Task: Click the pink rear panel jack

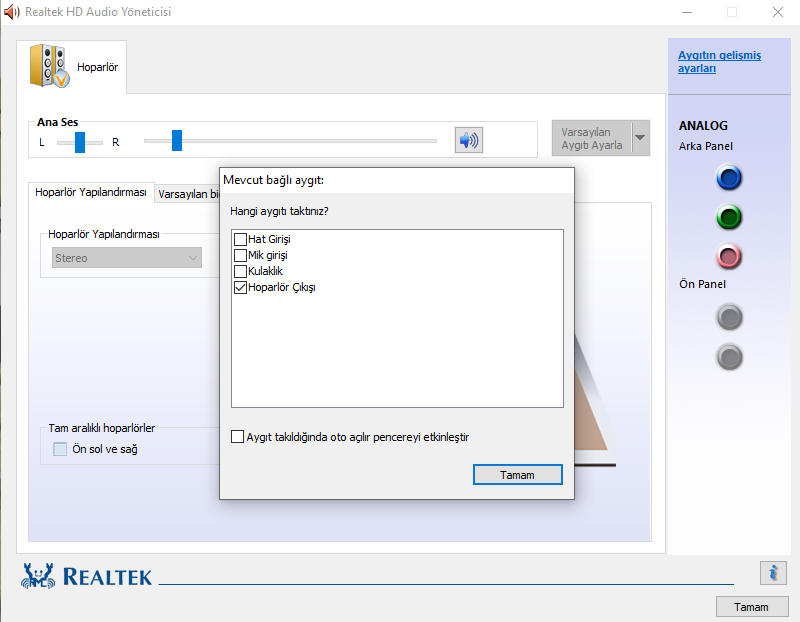Action: pos(729,256)
